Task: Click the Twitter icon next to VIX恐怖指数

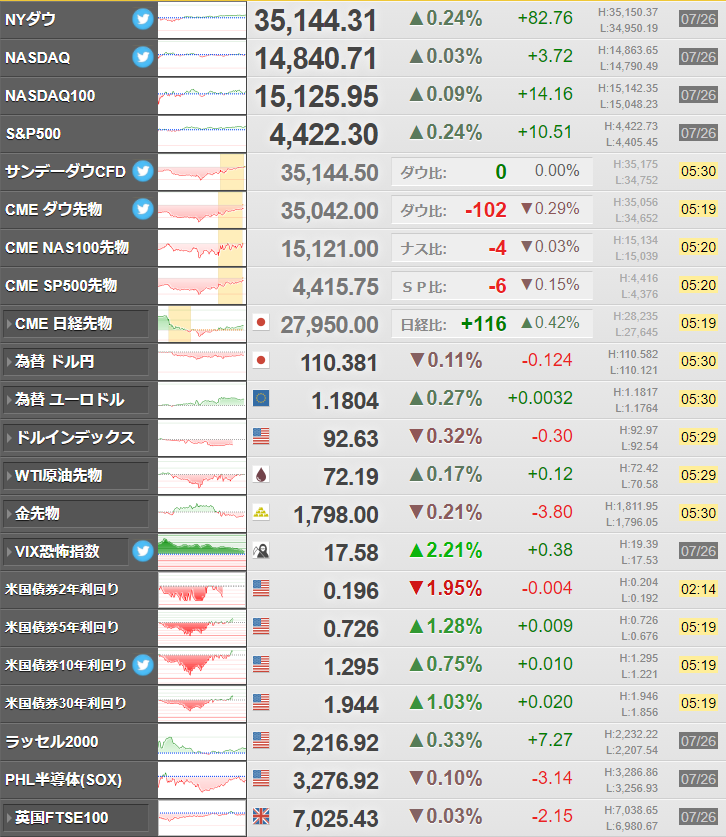Action: pos(143,551)
